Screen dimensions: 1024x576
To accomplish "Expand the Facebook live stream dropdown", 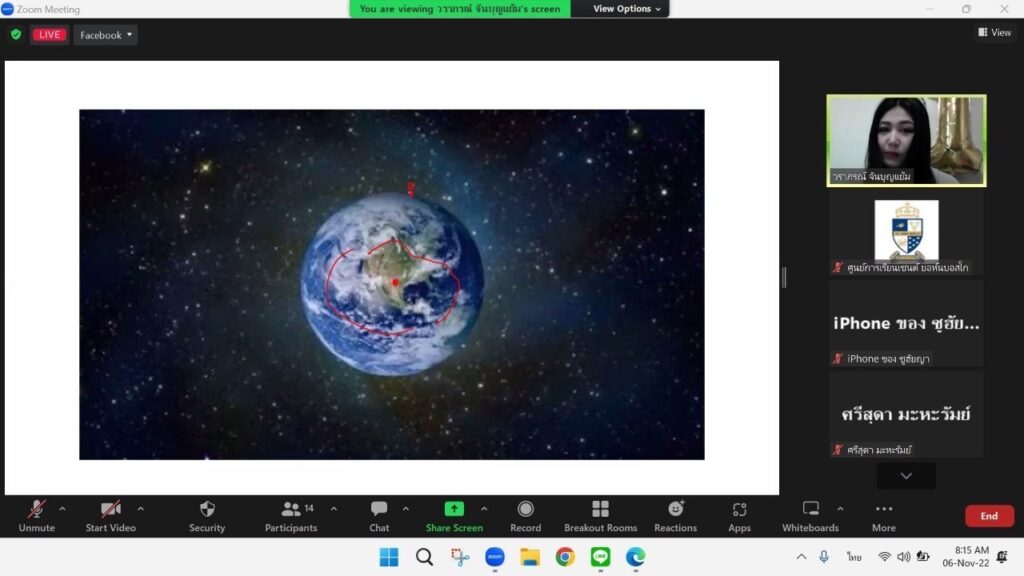I will [x=105, y=35].
